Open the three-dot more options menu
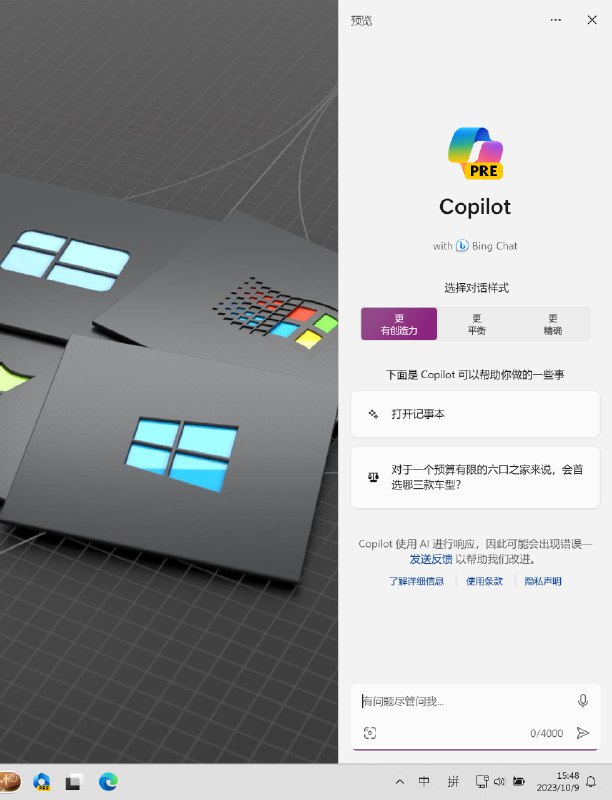Screen dimensions: 612x800 tap(556, 20)
